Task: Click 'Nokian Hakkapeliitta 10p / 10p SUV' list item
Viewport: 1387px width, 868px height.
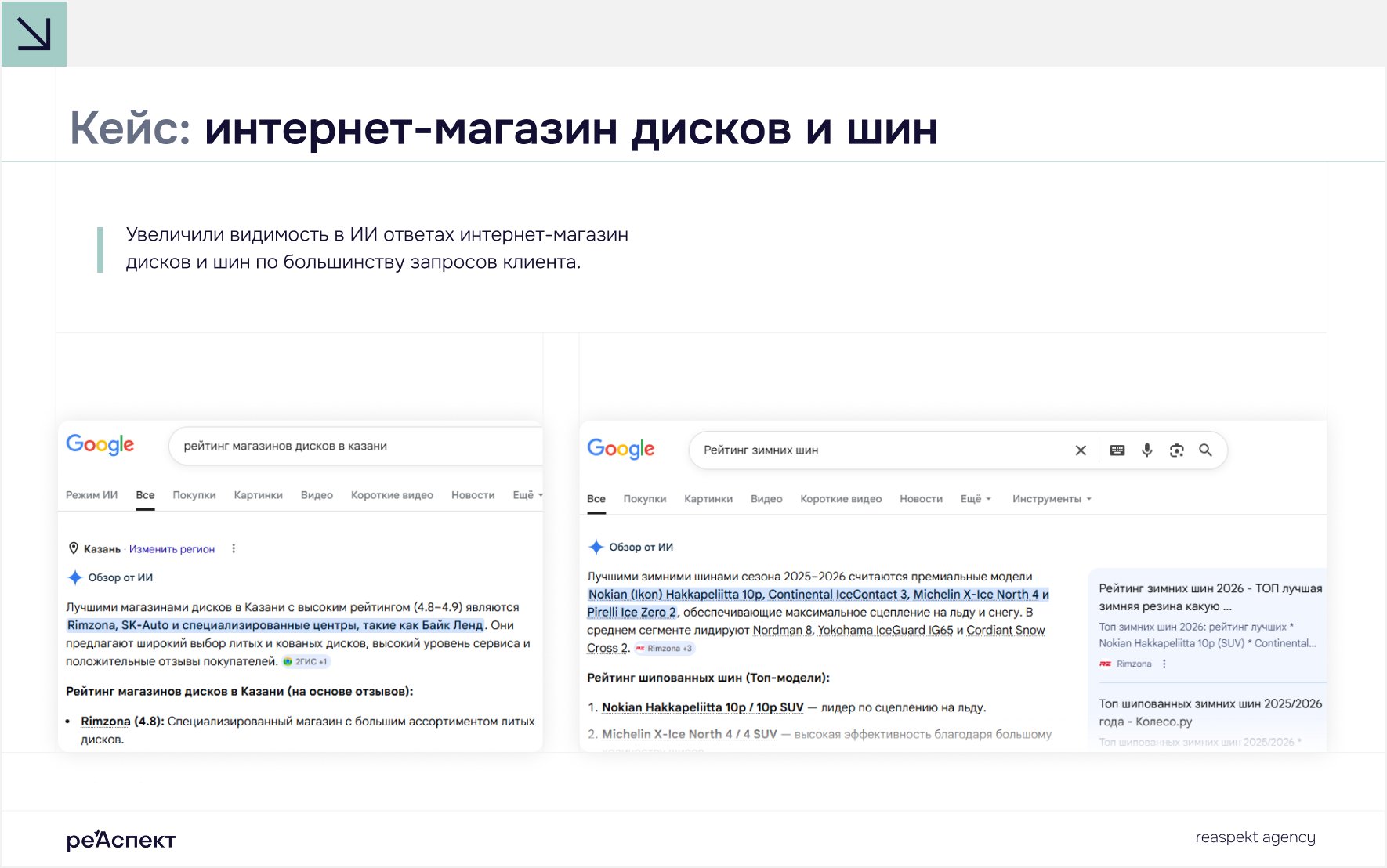Action: (x=703, y=707)
